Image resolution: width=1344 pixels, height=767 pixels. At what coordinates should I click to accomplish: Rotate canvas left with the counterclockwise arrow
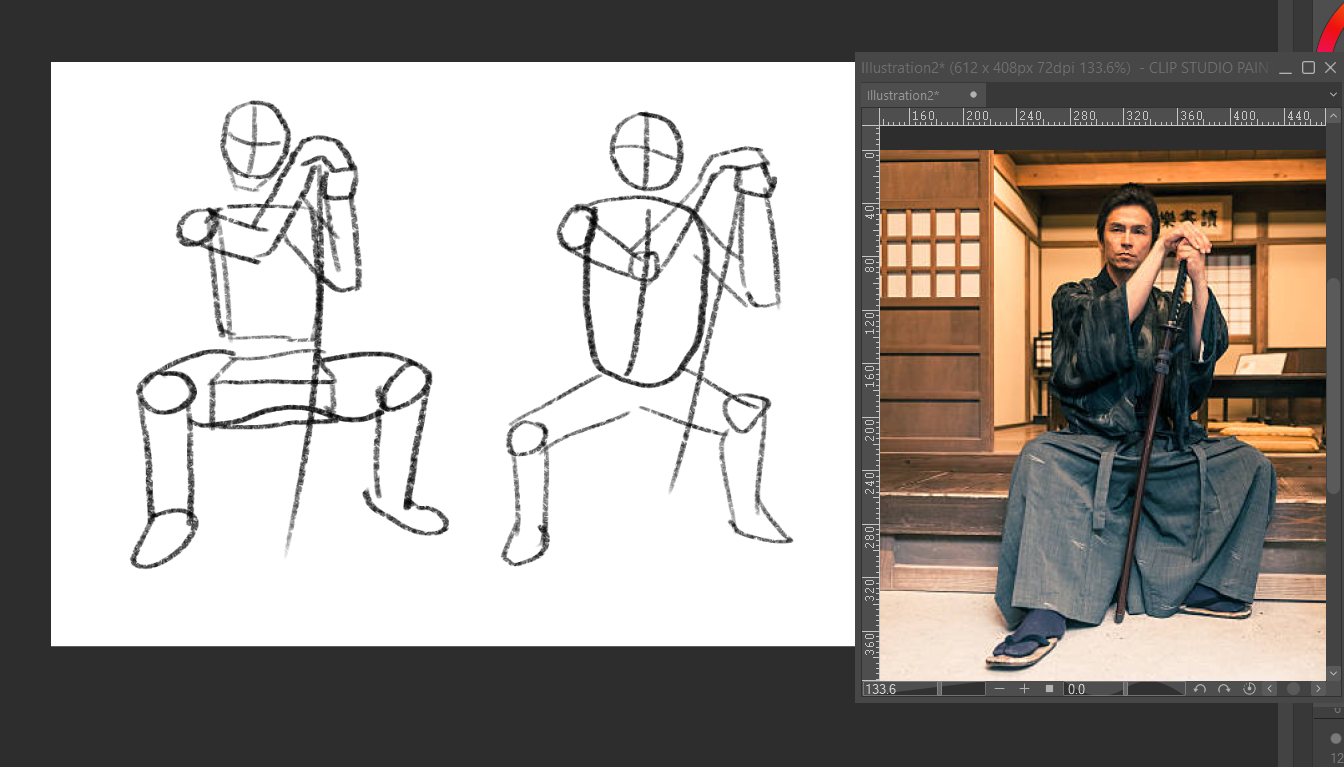click(x=1199, y=689)
